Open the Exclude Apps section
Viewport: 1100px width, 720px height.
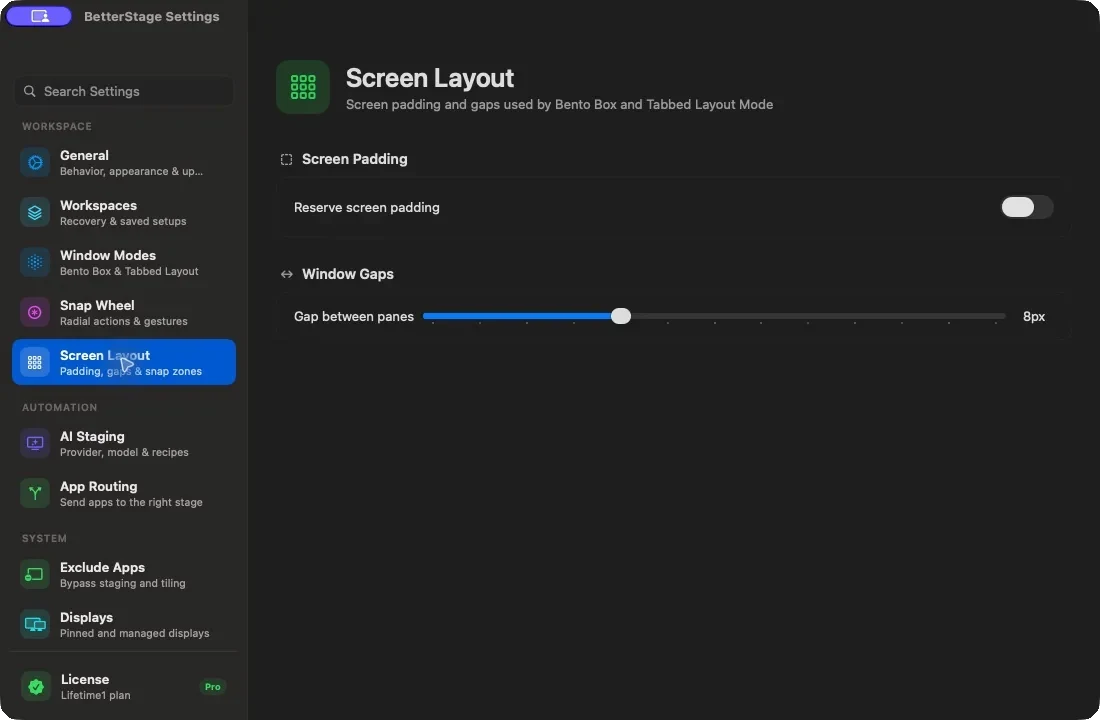pyautogui.click(x=123, y=575)
